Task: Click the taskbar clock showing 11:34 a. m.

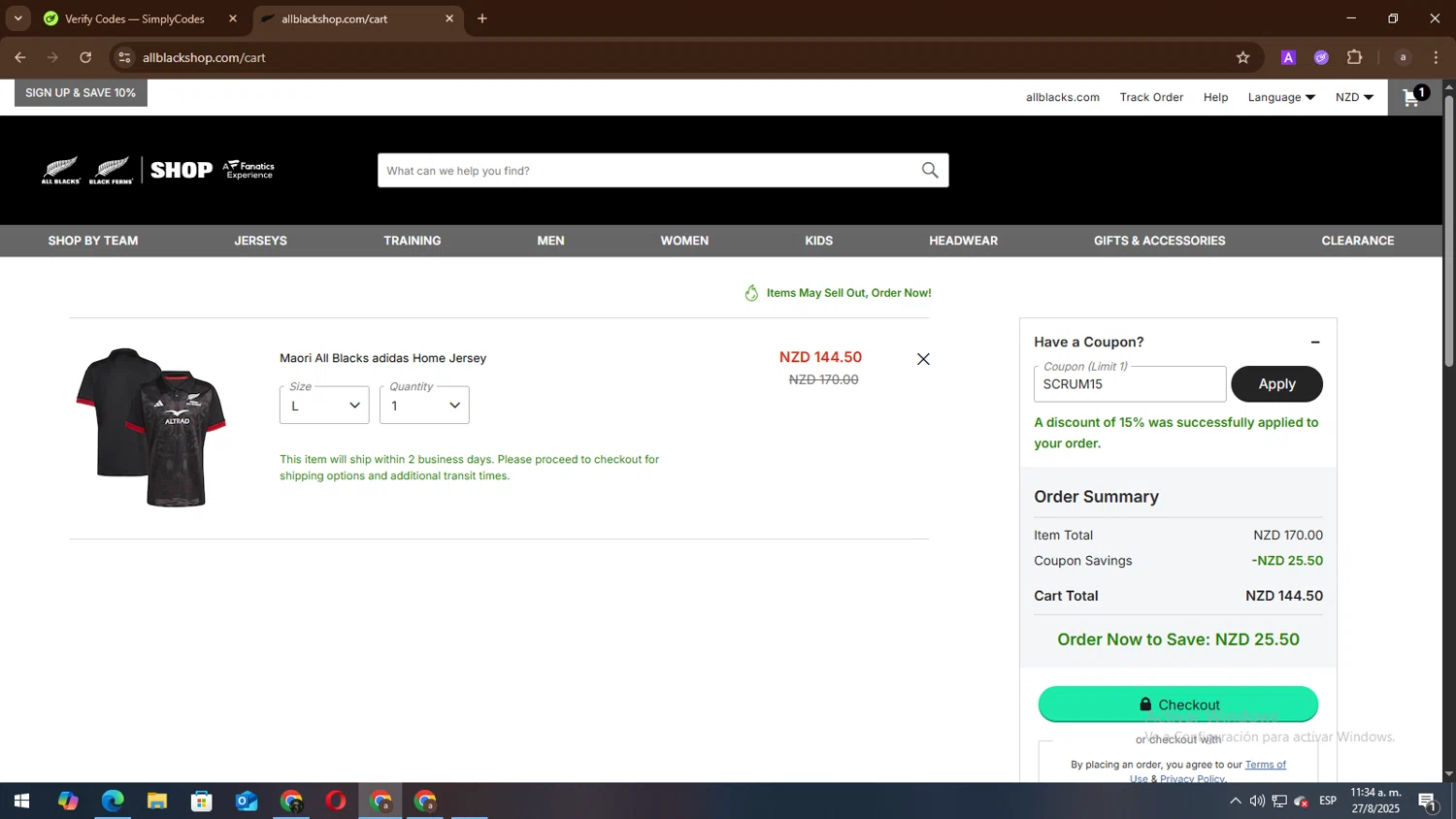Action: pyautogui.click(x=1375, y=801)
